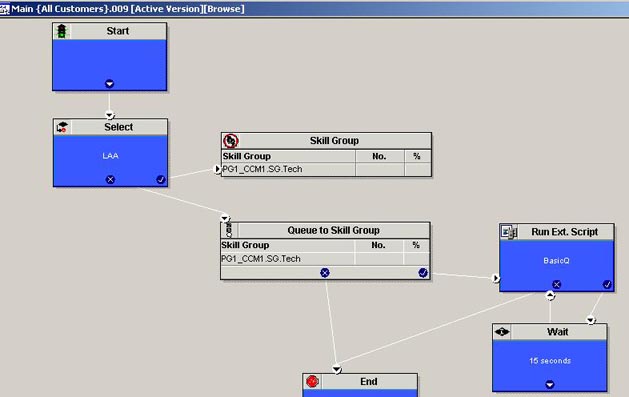Image resolution: width=629 pixels, height=397 pixels.
Task: Click the Wait node input arrow
Action: click(590, 320)
